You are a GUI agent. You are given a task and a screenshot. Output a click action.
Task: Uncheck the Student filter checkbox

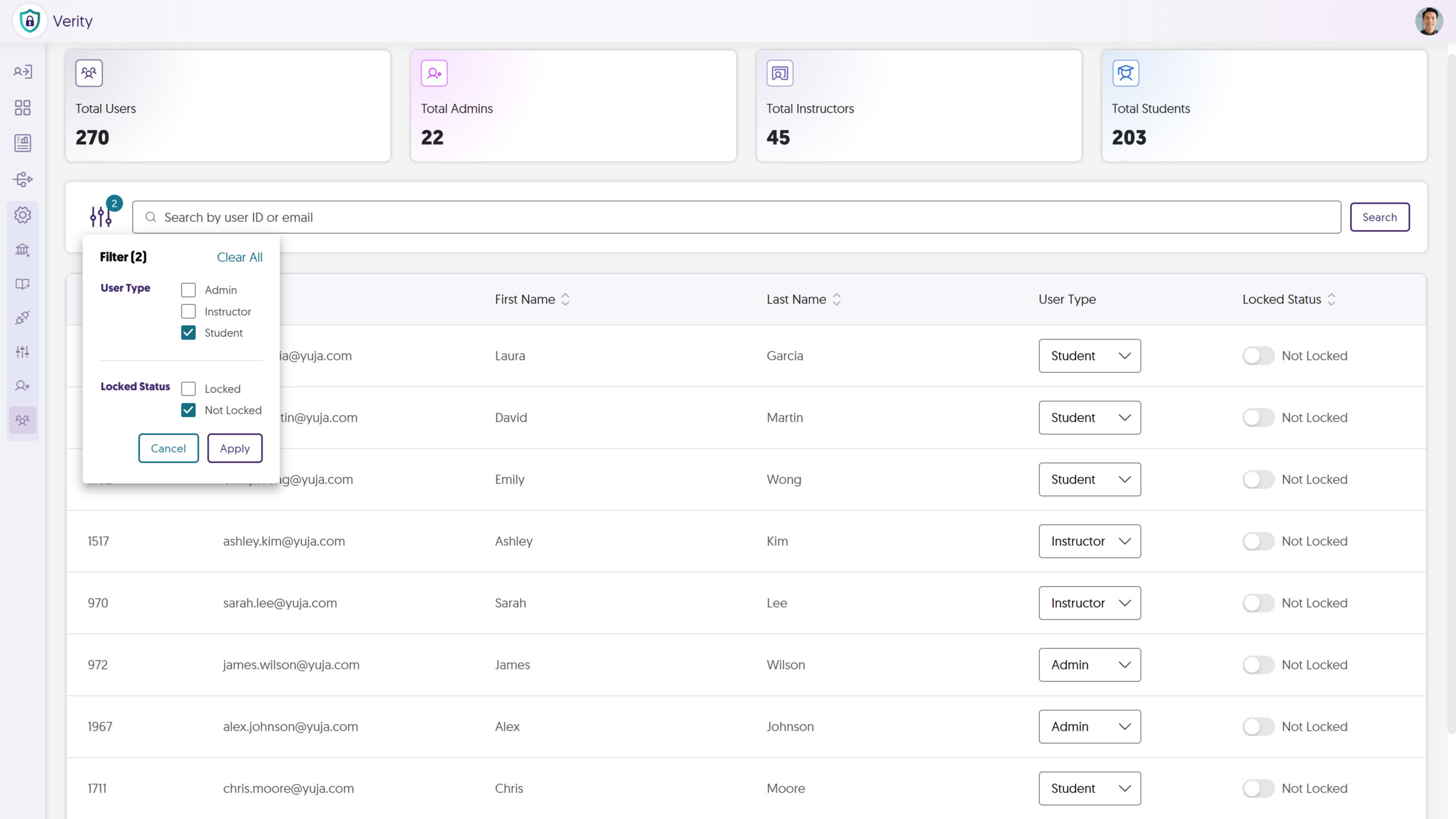(188, 333)
